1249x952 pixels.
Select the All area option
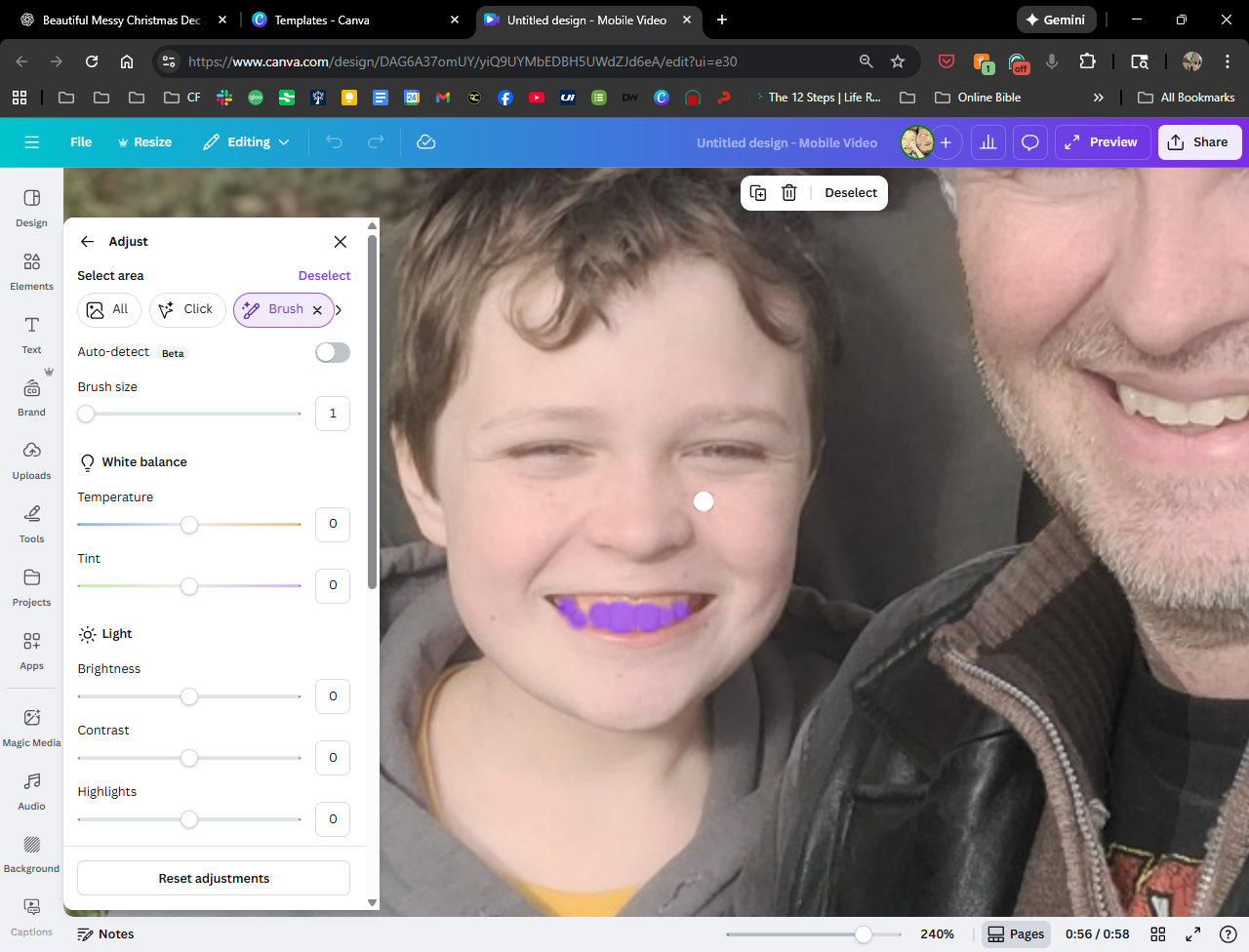(x=108, y=309)
